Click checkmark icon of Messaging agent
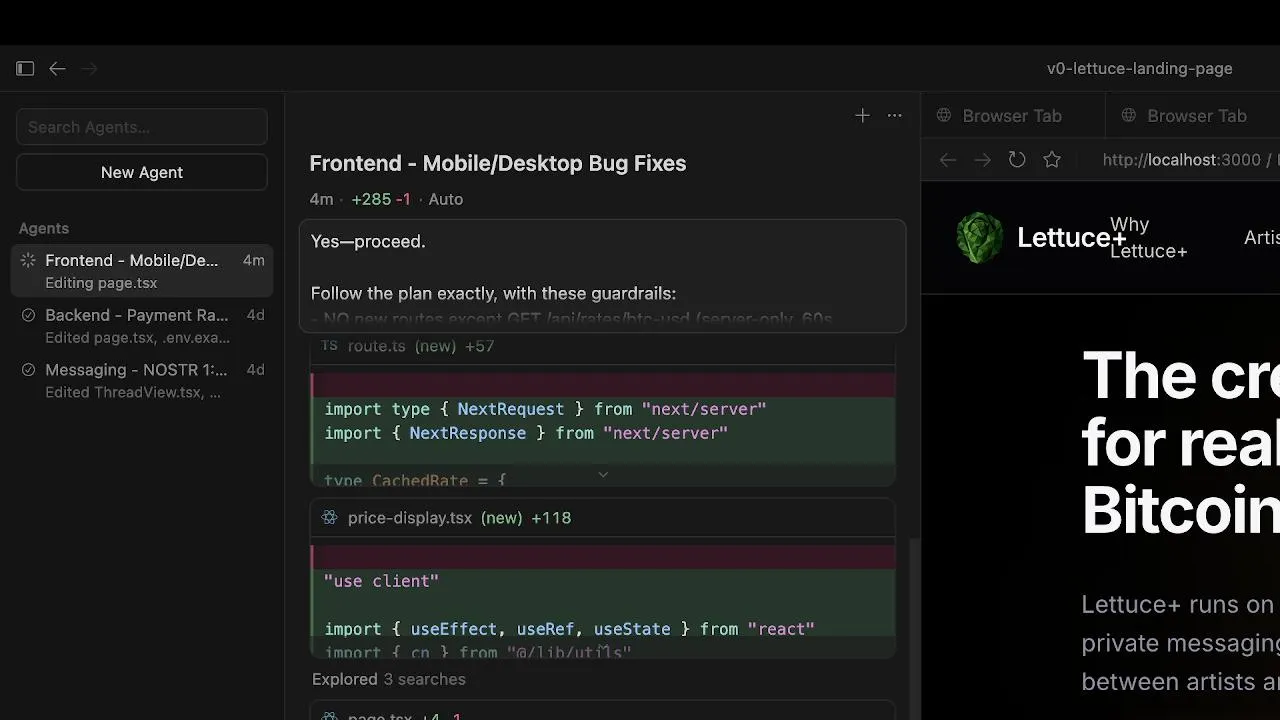Screen dimensions: 1280x720 pyautogui.click(x=28, y=370)
